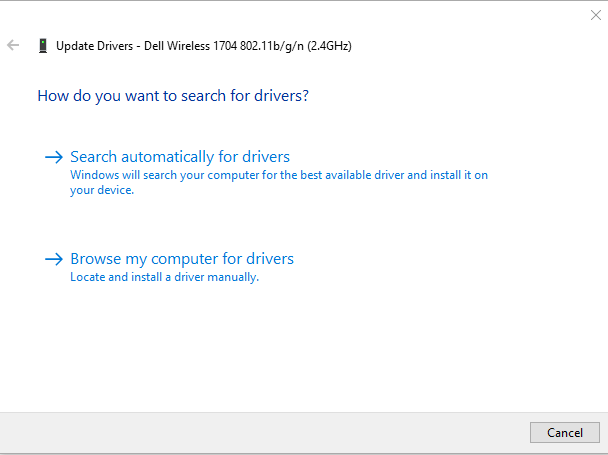Screen dimensions: 608x455
Task: Click arrow icon beside Browse my computer
Action: (x=54, y=259)
